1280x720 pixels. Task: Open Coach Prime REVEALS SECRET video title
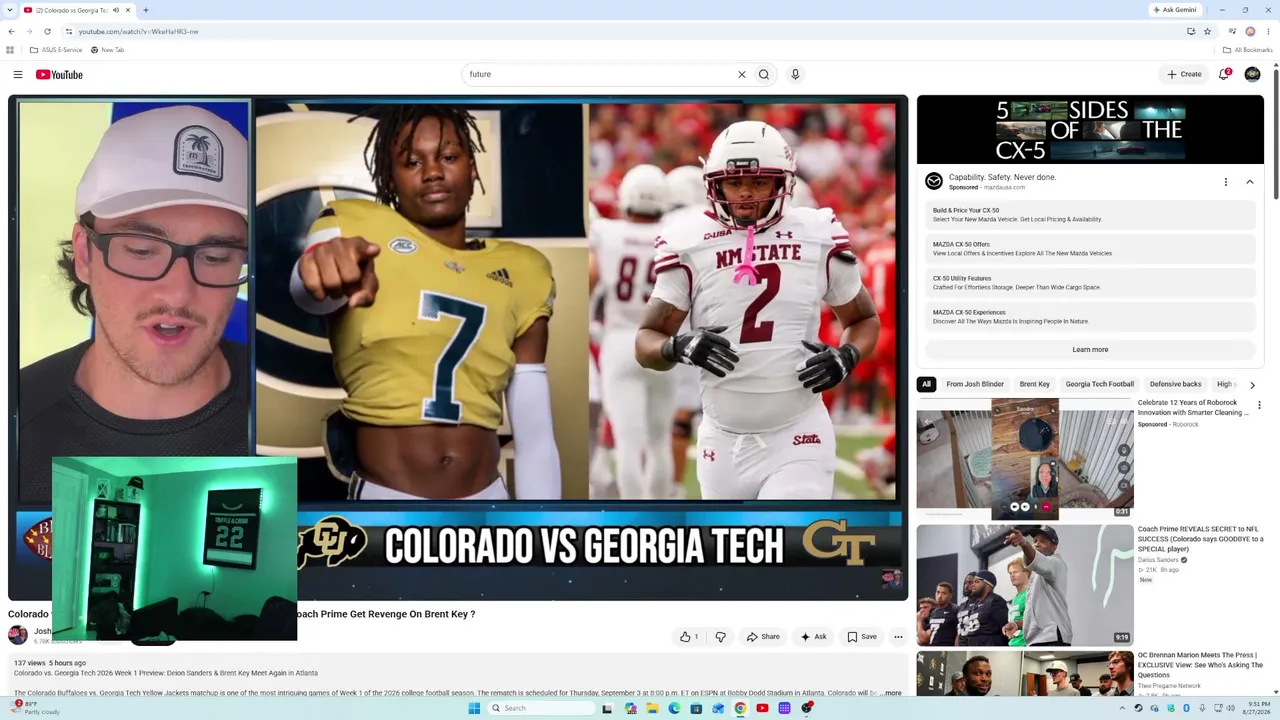(x=1201, y=539)
